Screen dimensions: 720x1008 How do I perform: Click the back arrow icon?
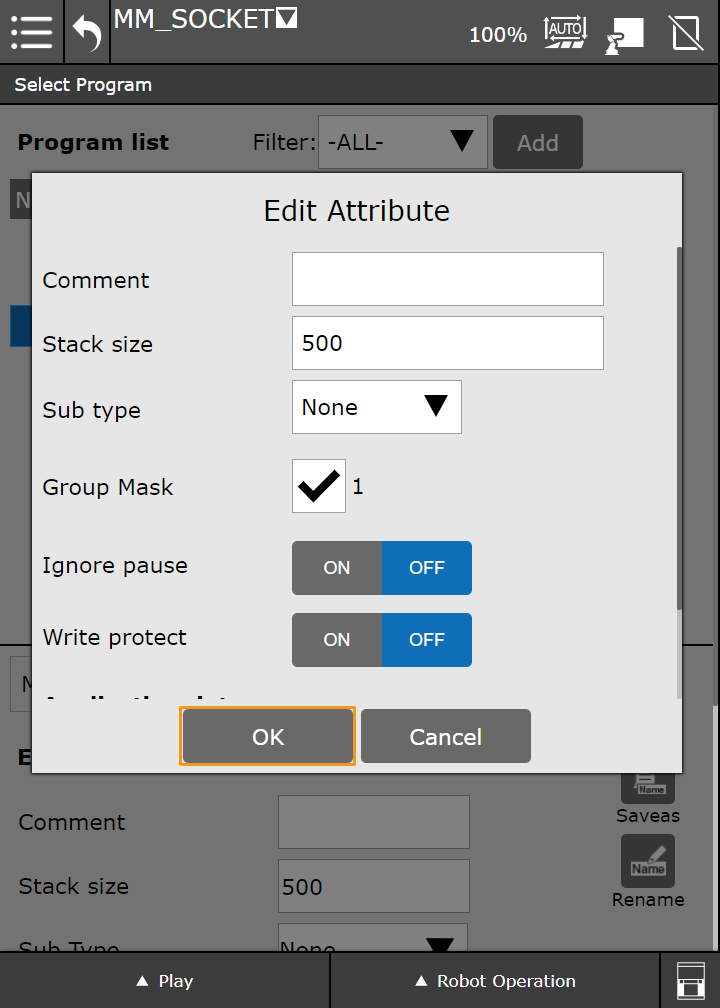coord(87,34)
